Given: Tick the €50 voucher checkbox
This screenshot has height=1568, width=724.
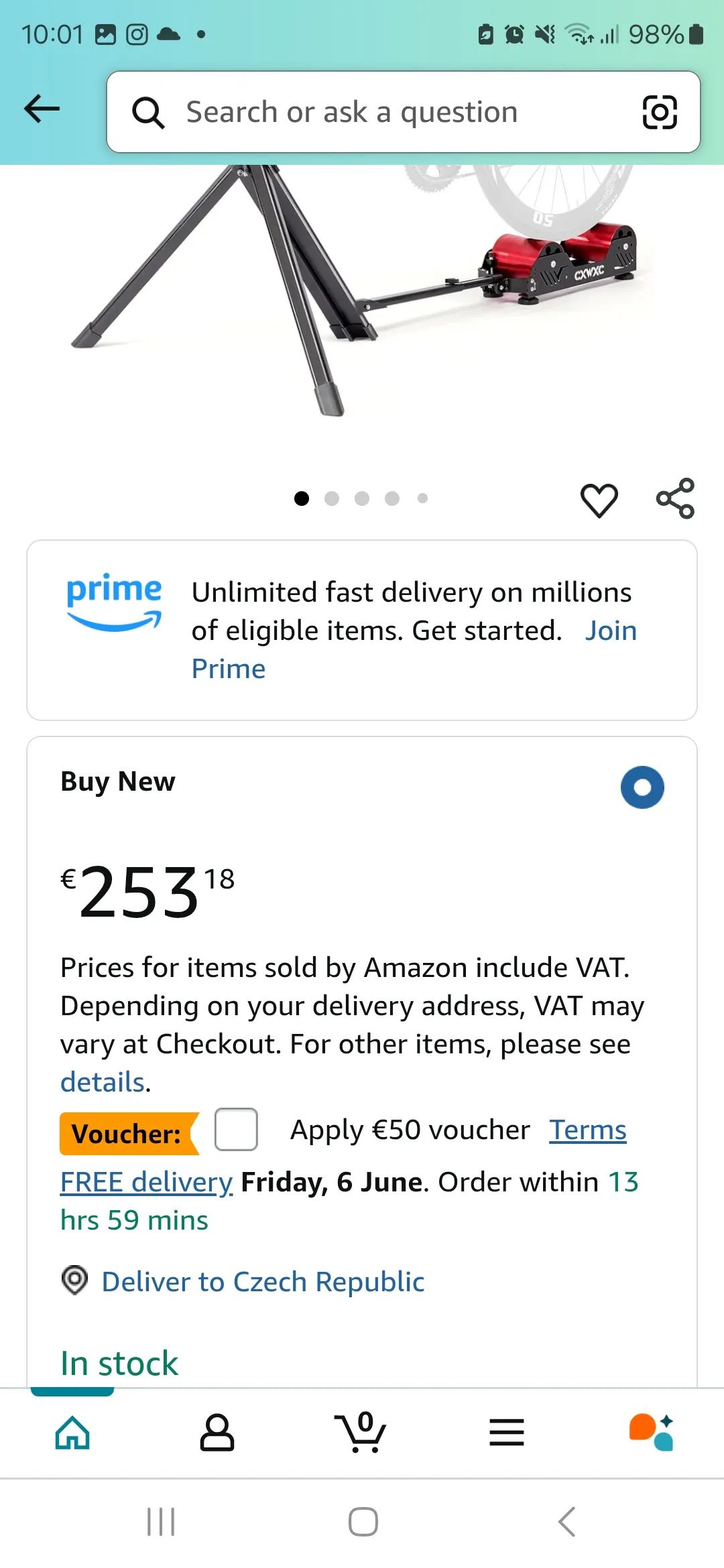Looking at the screenshot, I should pyautogui.click(x=236, y=1130).
